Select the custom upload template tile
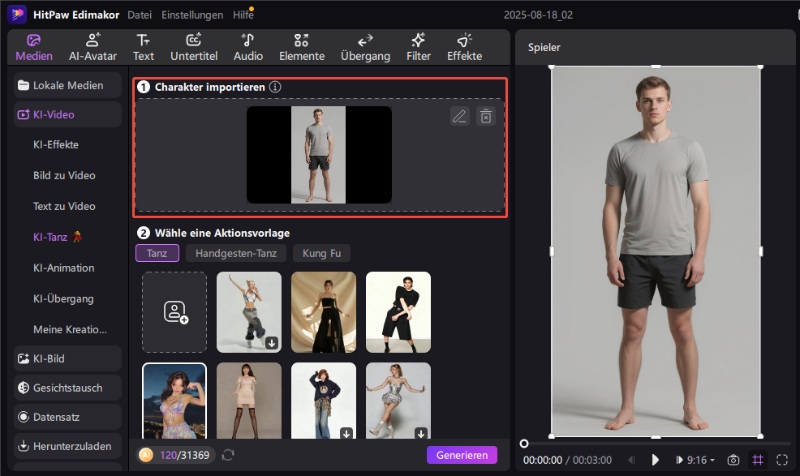Image resolution: width=800 pixels, height=476 pixels. coord(174,312)
